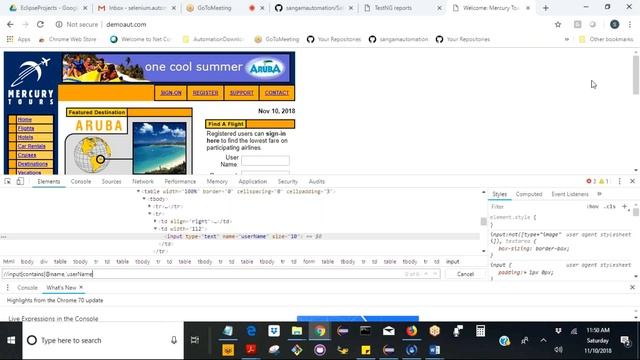Viewport: 640px width, 360px height.
Task: Go back using the browser back arrow
Action: [10, 24]
